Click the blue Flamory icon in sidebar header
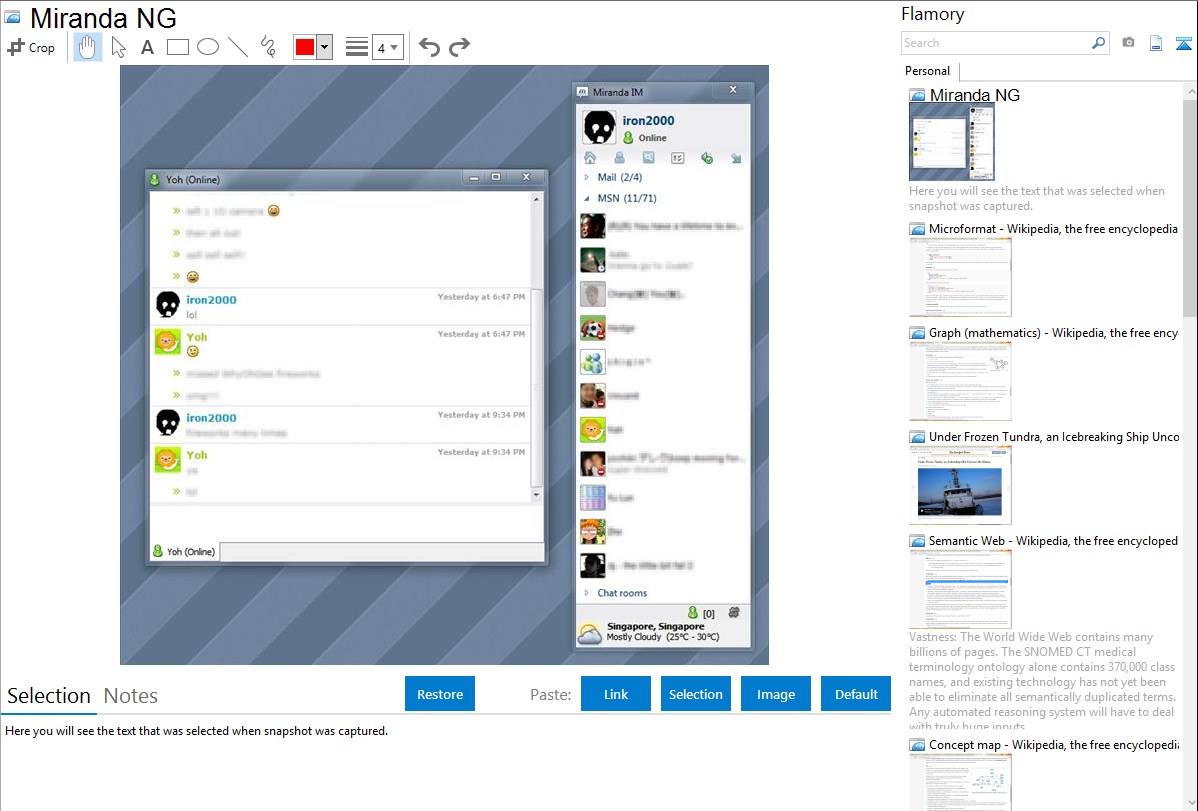 click(x=1183, y=43)
